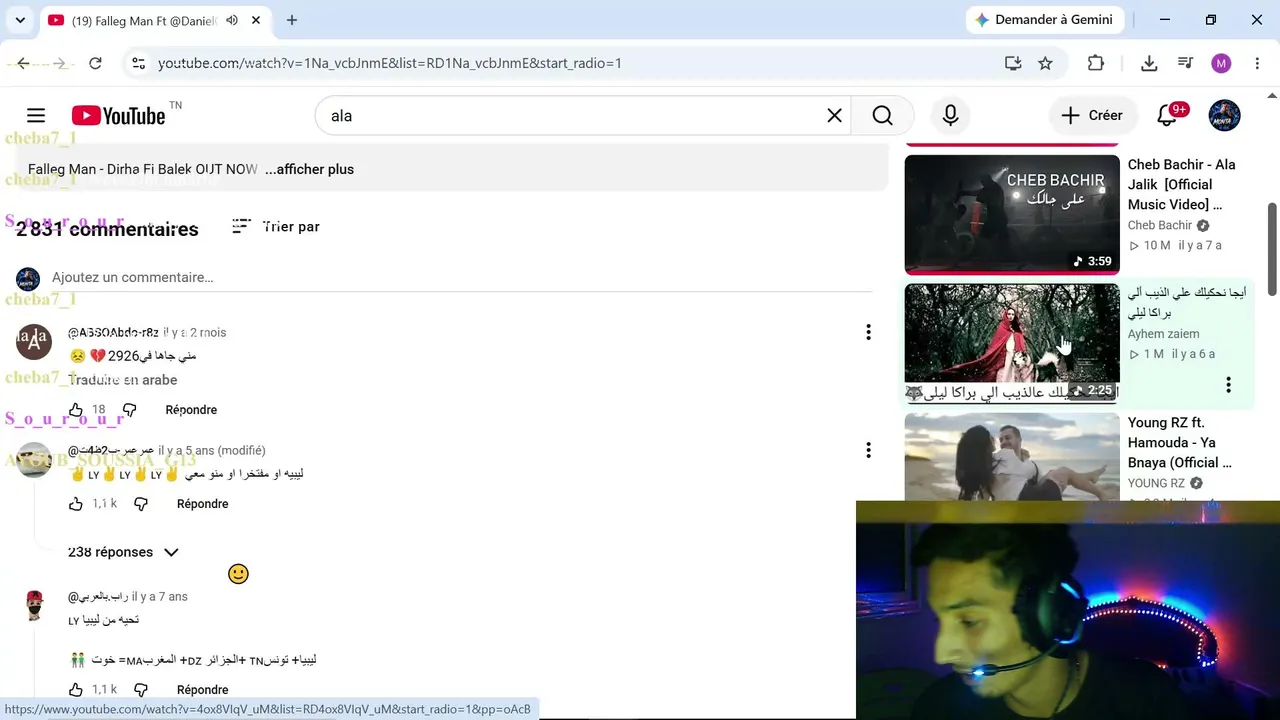Click Demander à Gemini button
This screenshot has width=1280, height=720.
coord(1044,20)
